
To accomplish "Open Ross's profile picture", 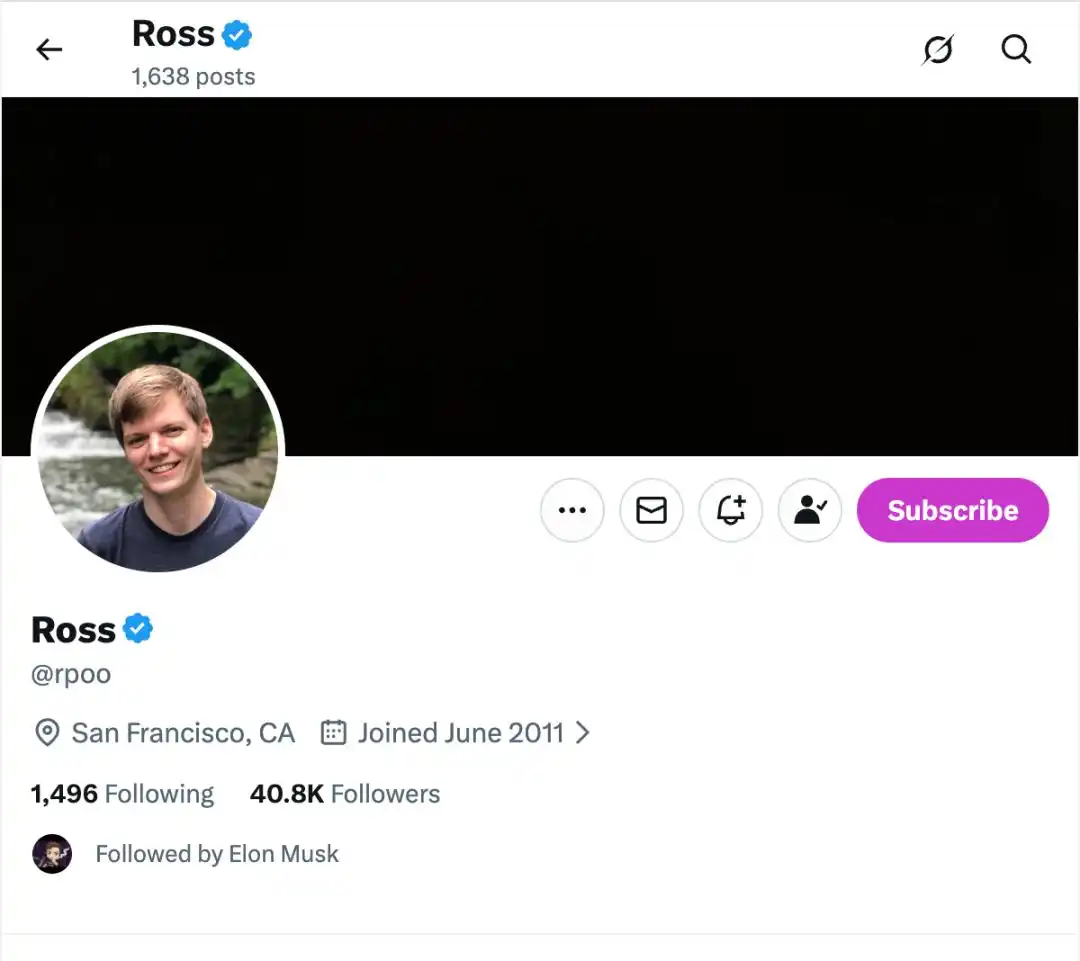I will (x=158, y=451).
